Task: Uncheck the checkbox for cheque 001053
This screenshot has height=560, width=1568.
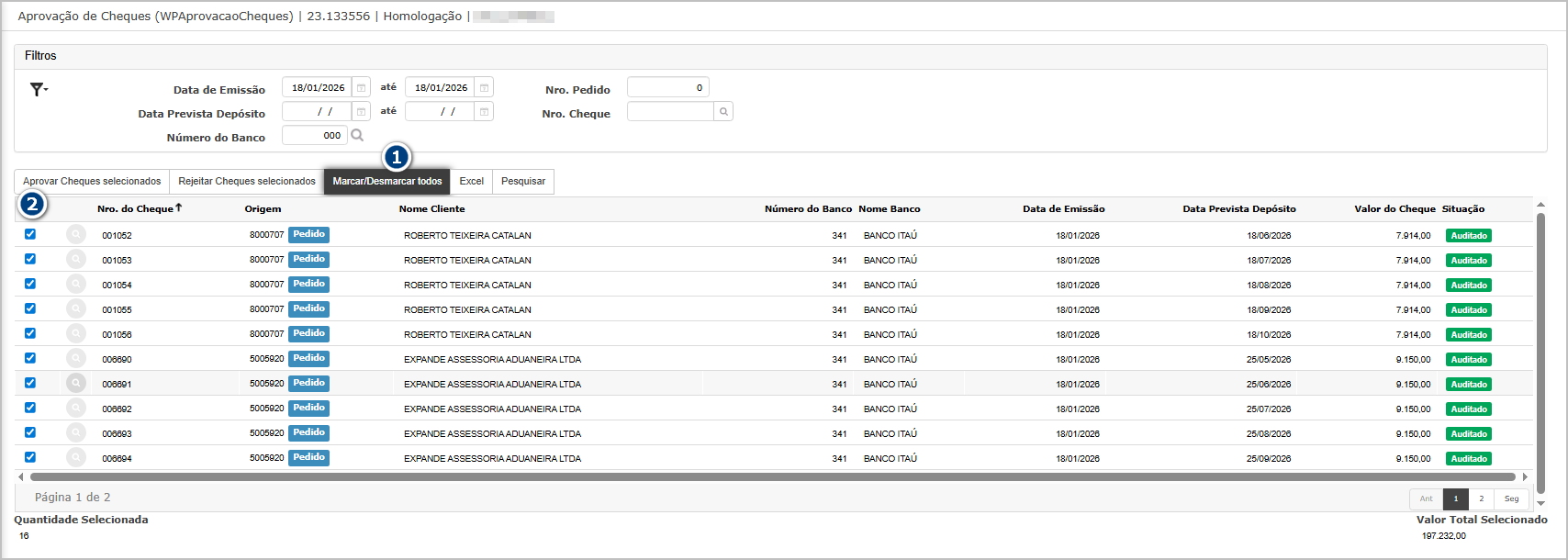Action: tap(30, 259)
